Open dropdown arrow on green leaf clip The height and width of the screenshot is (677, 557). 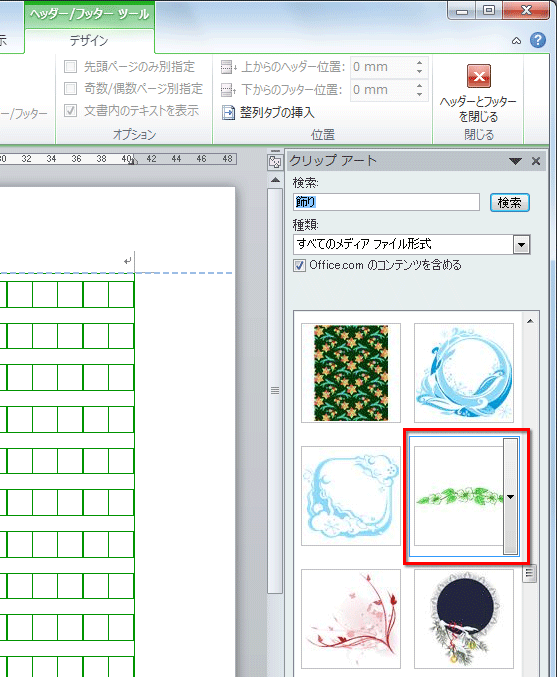click(x=510, y=497)
